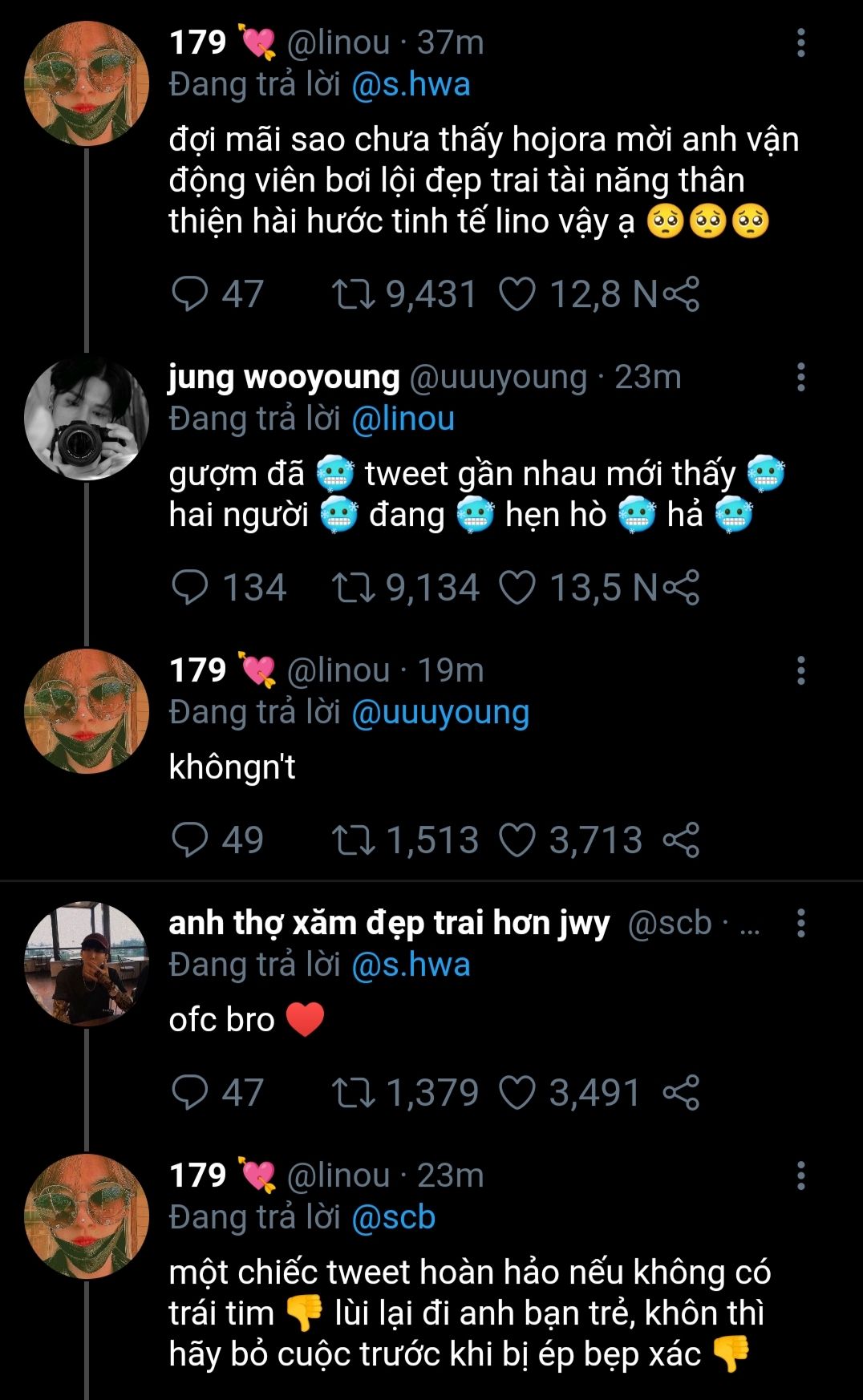View the profile photo of anh thợ xăm
863x1400 pixels.
click(x=87, y=964)
